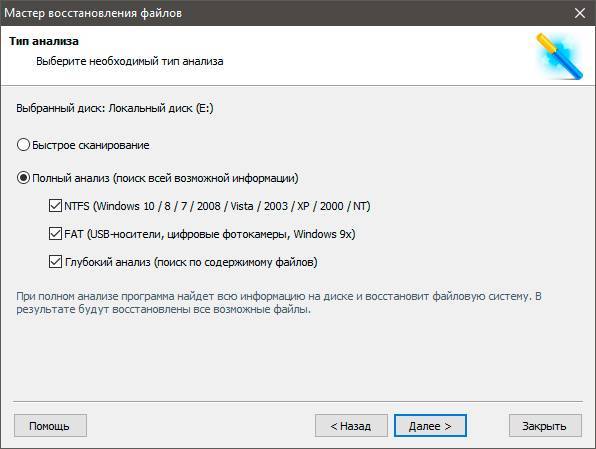This screenshot has width=596, height=449.
Task: Click the Мастер восстановления файлов title bar
Action: point(93,13)
